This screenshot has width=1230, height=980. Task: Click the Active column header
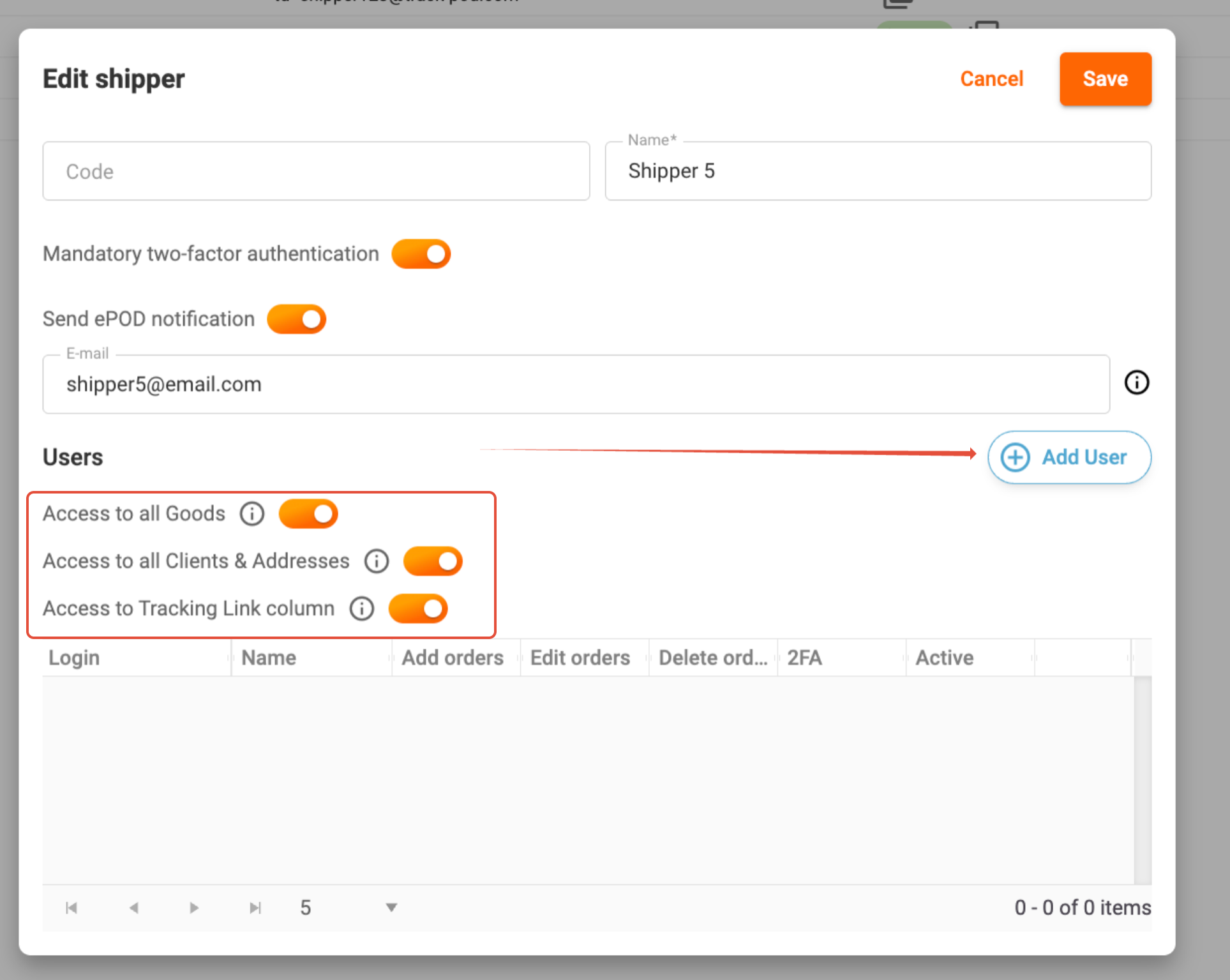coord(945,658)
